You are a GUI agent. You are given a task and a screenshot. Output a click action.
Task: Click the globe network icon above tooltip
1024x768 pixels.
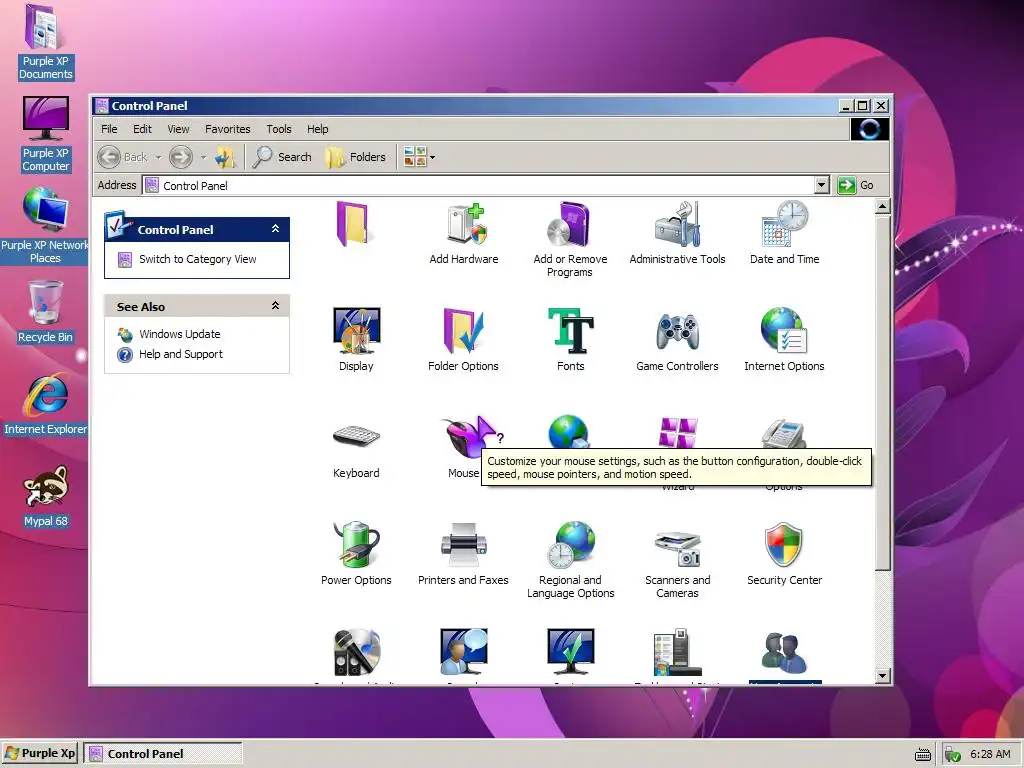(x=569, y=431)
